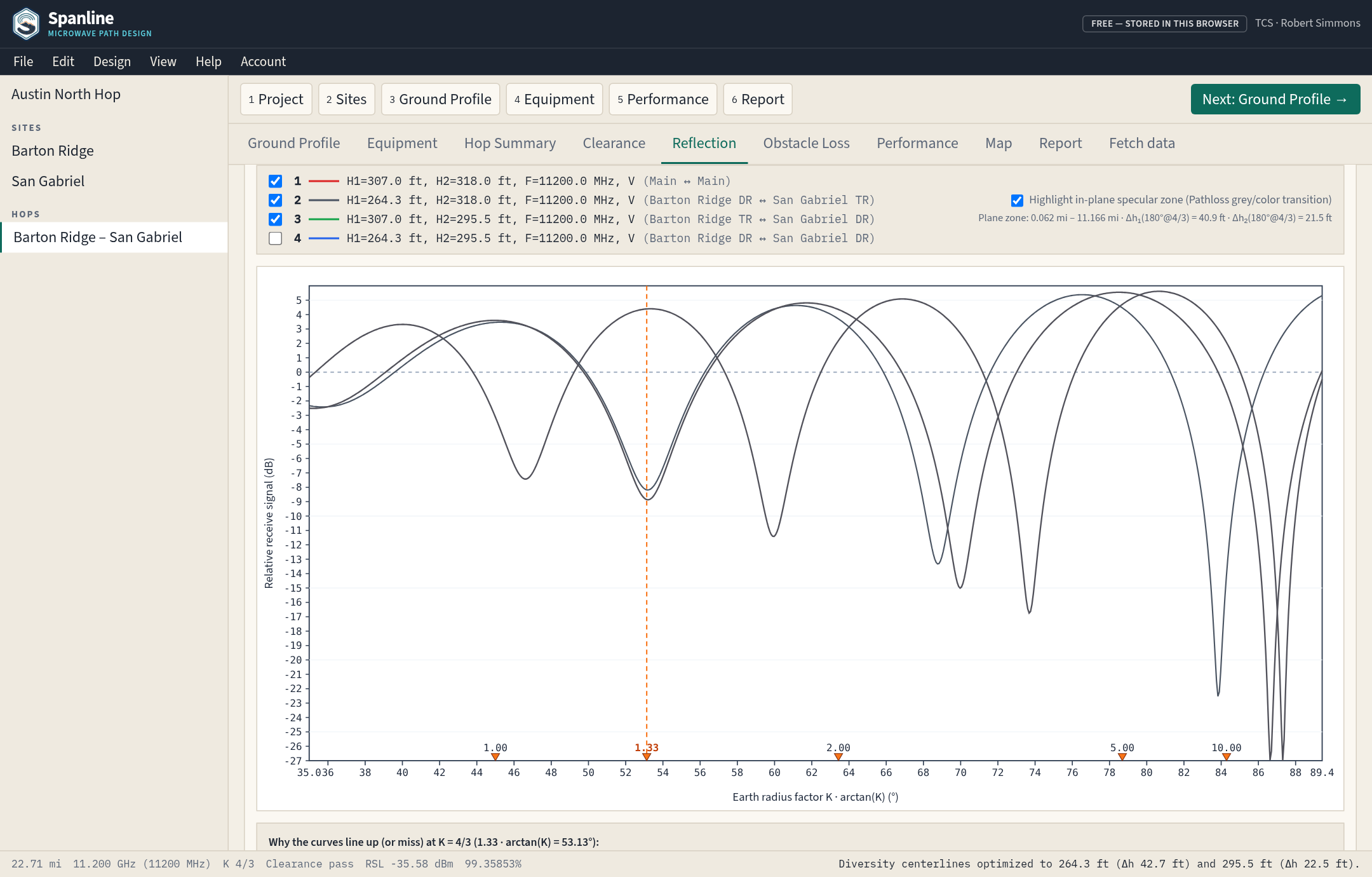
Task: Switch to the Performance sub-tab
Action: tap(918, 144)
